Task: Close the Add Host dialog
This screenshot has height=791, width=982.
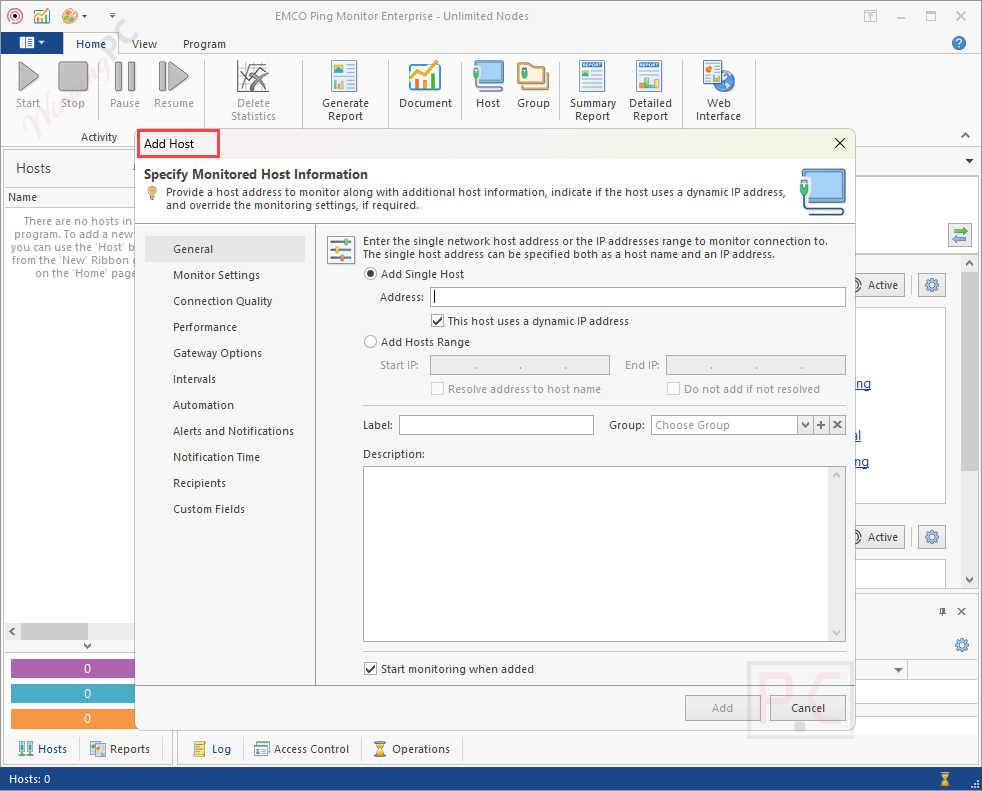Action: click(840, 143)
